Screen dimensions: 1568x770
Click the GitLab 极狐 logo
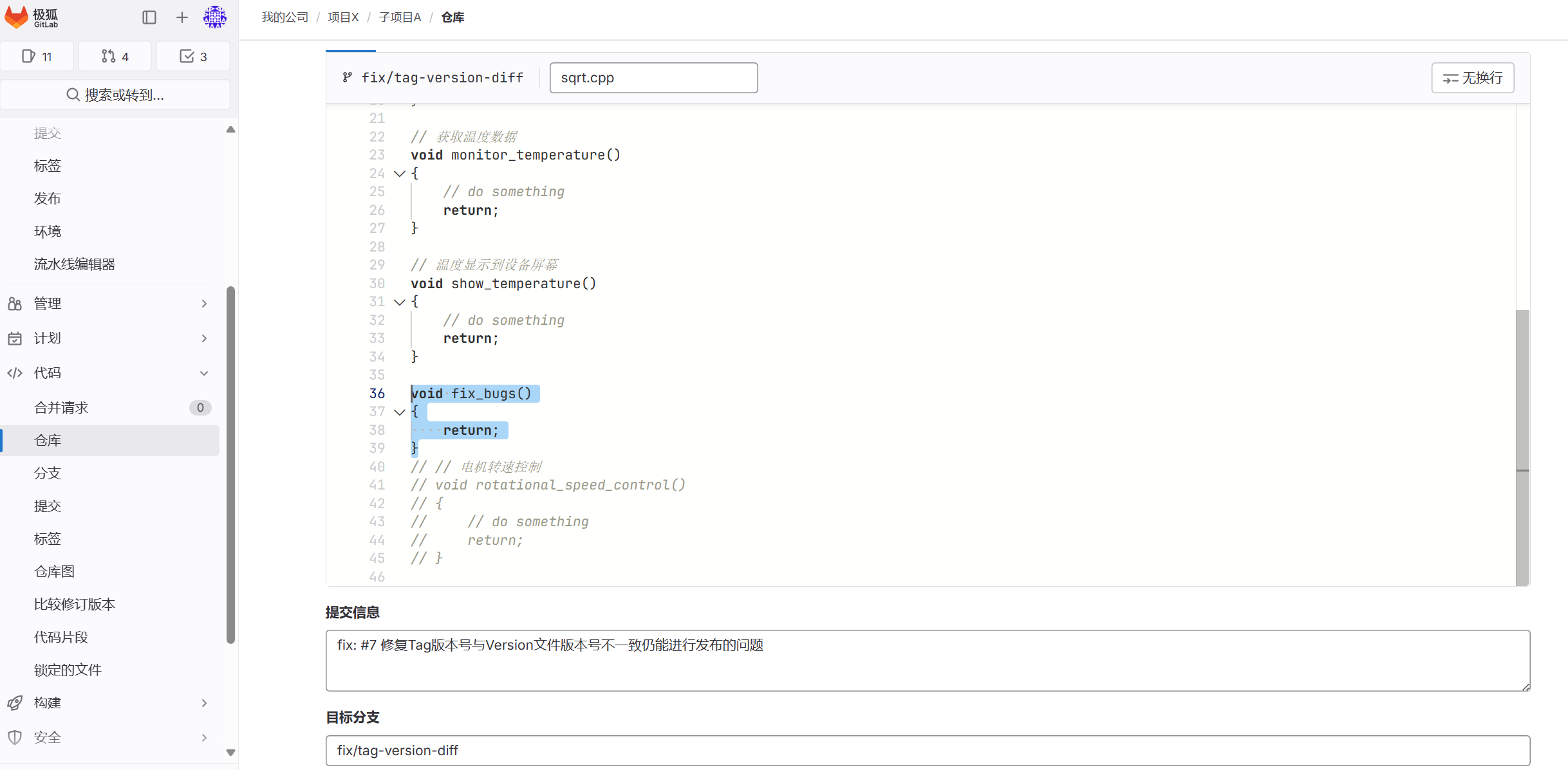coord(32,17)
